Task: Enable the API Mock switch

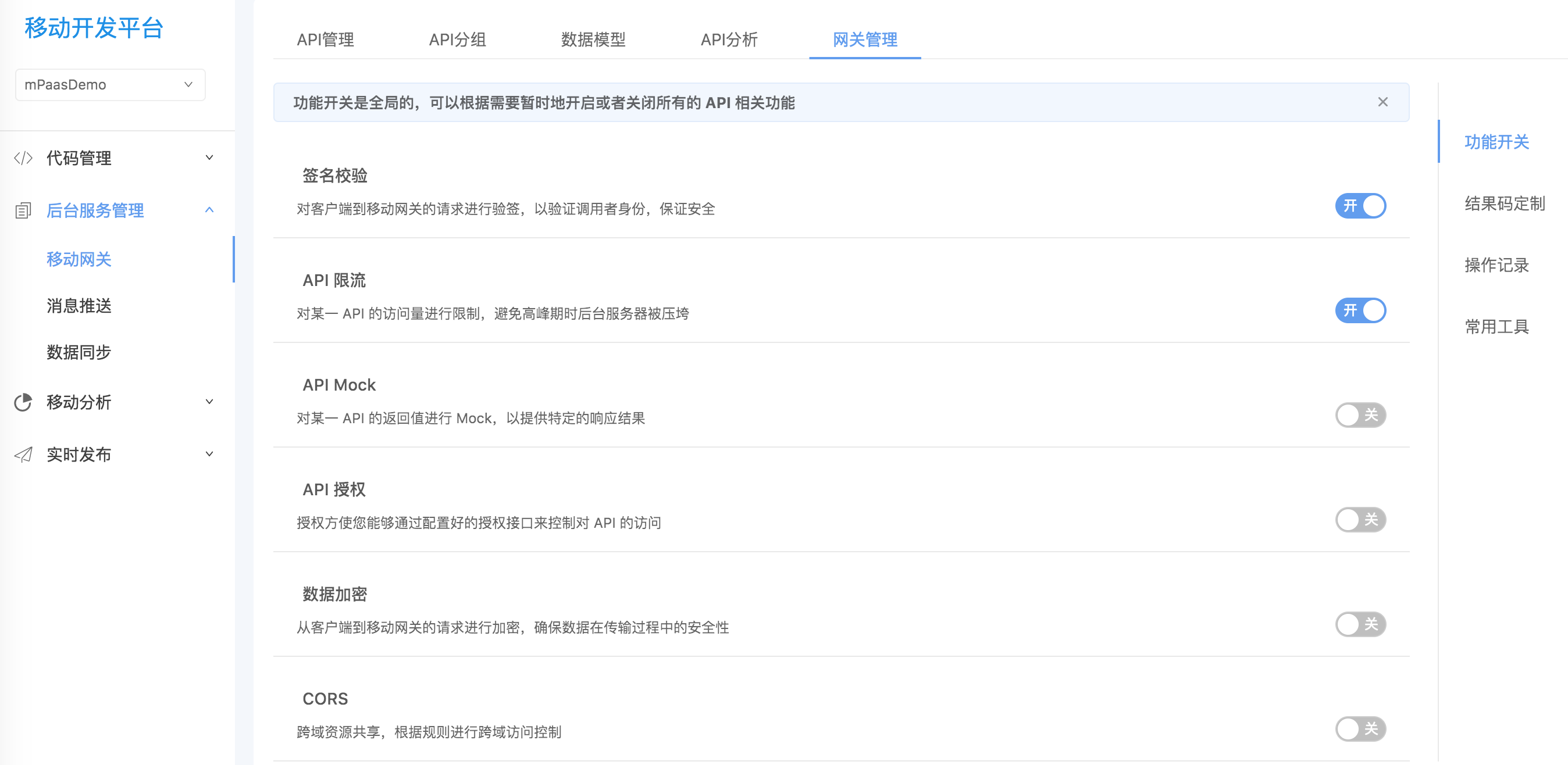Action: [1360, 415]
